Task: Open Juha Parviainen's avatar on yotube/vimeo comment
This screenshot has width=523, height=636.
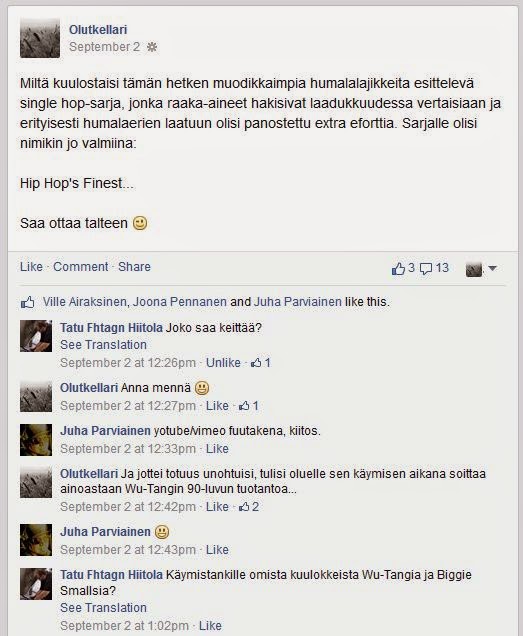Action: click(x=36, y=440)
